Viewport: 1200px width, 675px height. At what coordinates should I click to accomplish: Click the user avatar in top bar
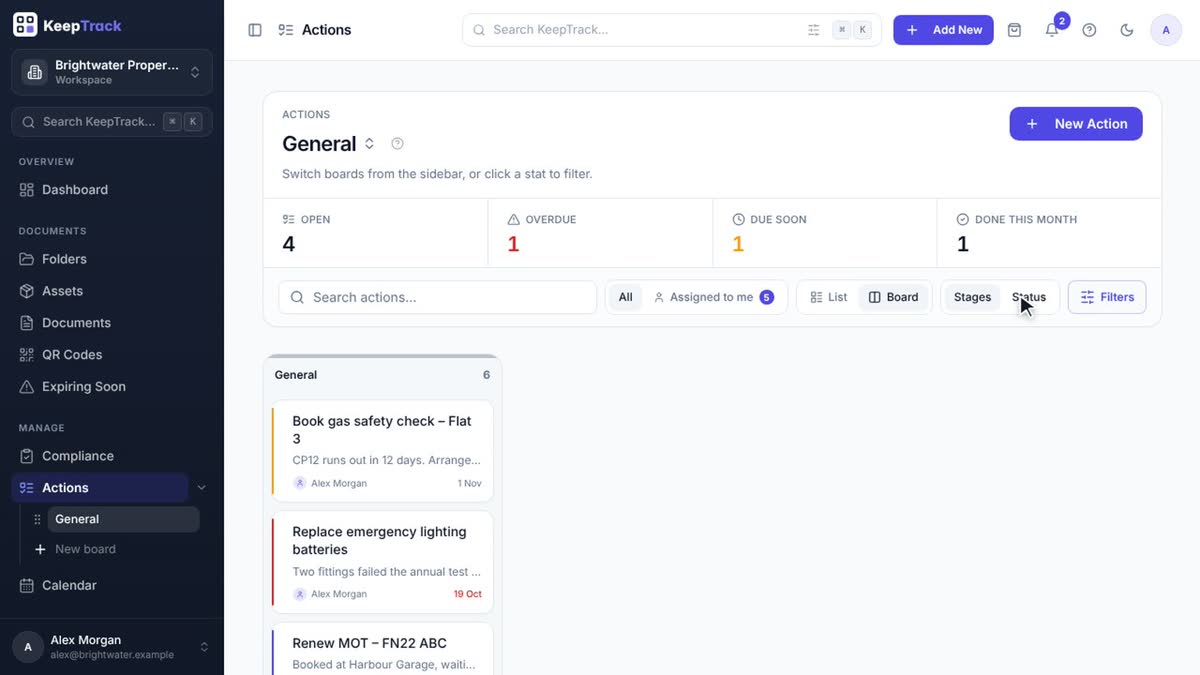tap(1166, 30)
